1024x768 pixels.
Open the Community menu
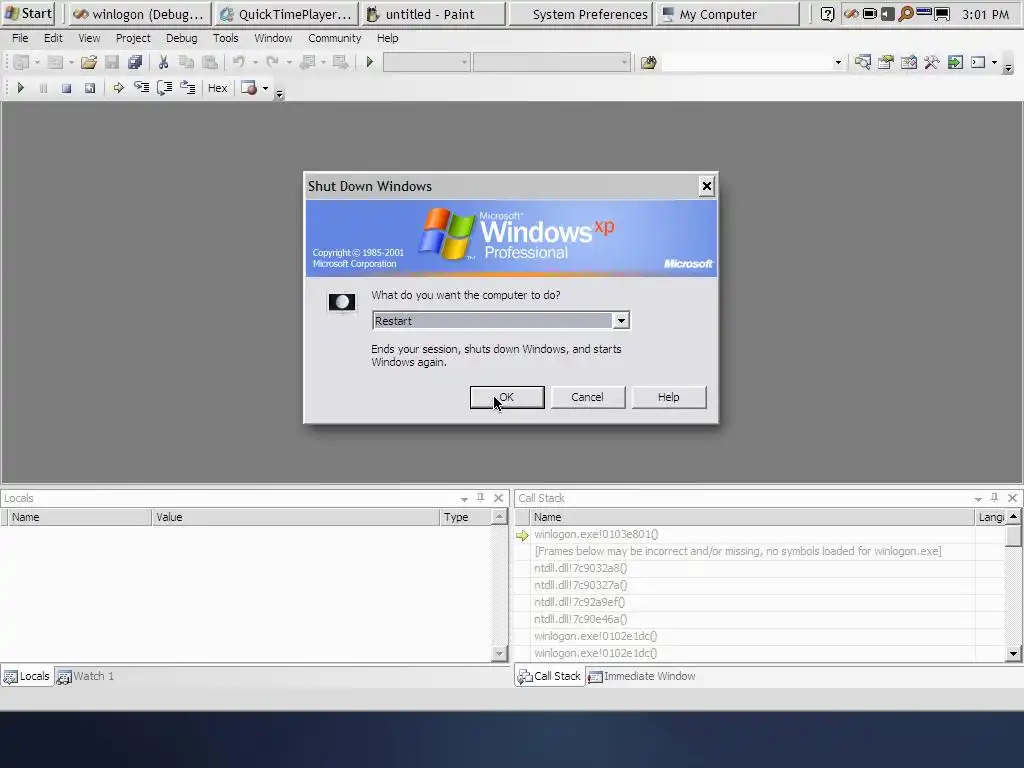[334, 38]
